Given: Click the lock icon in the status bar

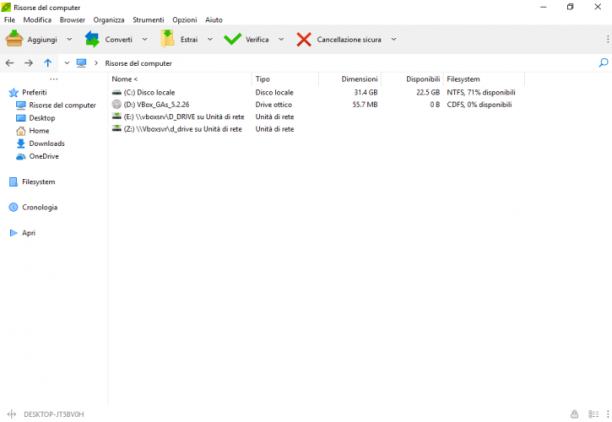Looking at the screenshot, I should point(574,414).
